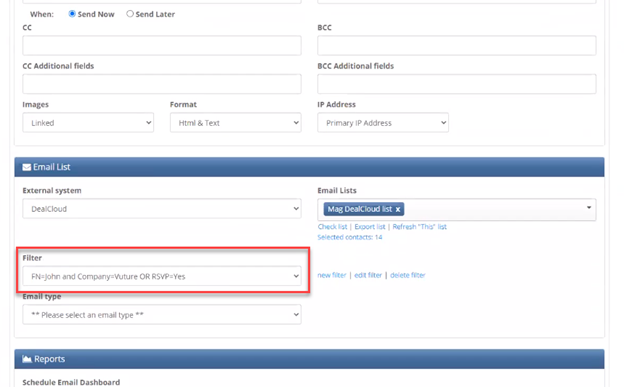Click the delete filter link
The width and height of the screenshot is (624, 387).
click(x=408, y=275)
